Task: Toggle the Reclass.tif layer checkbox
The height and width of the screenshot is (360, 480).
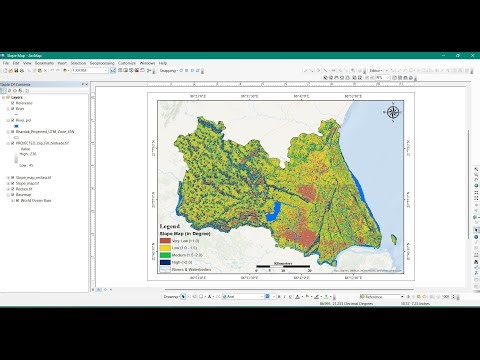Action: pyautogui.click(x=13, y=189)
